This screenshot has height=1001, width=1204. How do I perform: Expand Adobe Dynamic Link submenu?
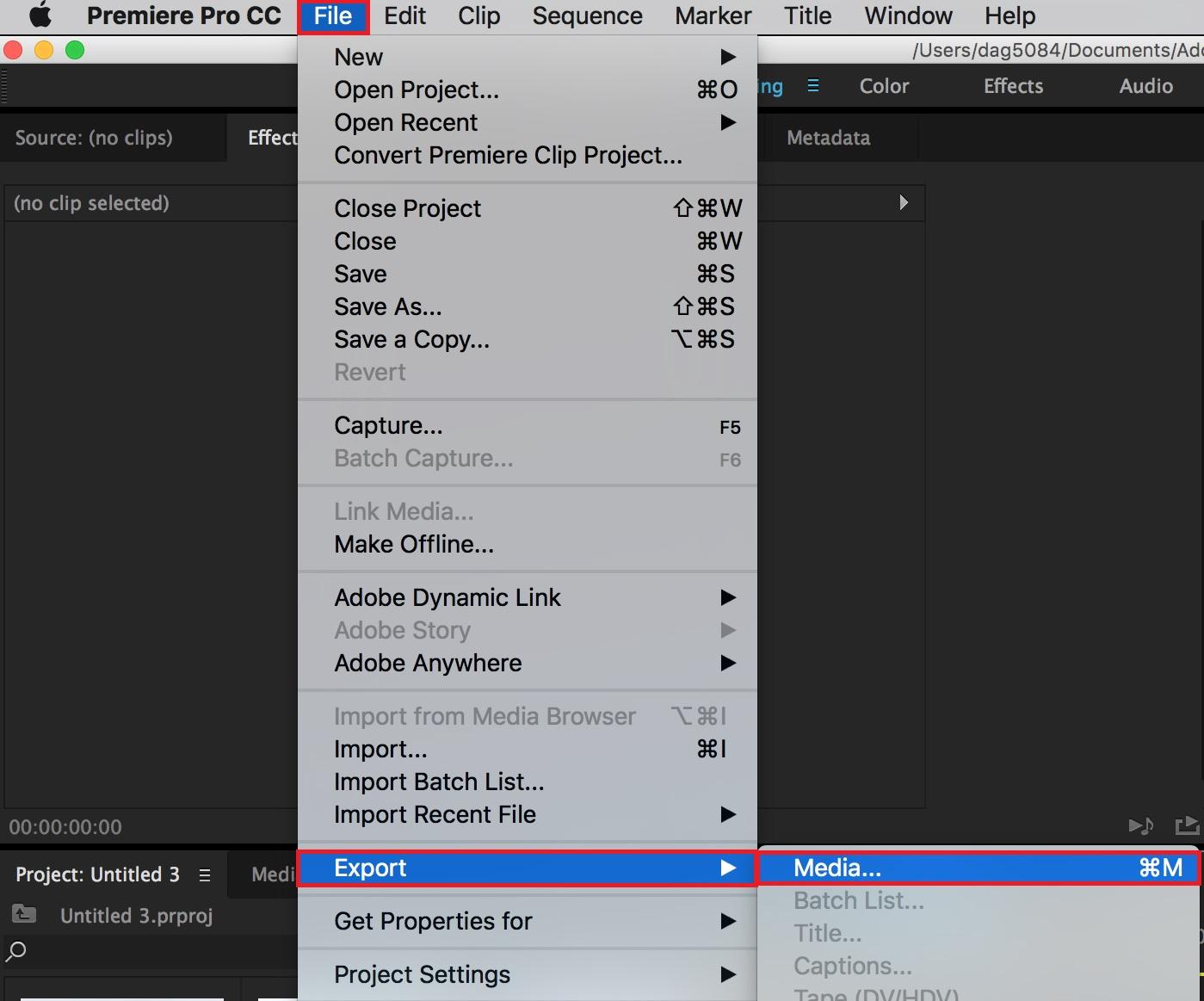point(528,597)
